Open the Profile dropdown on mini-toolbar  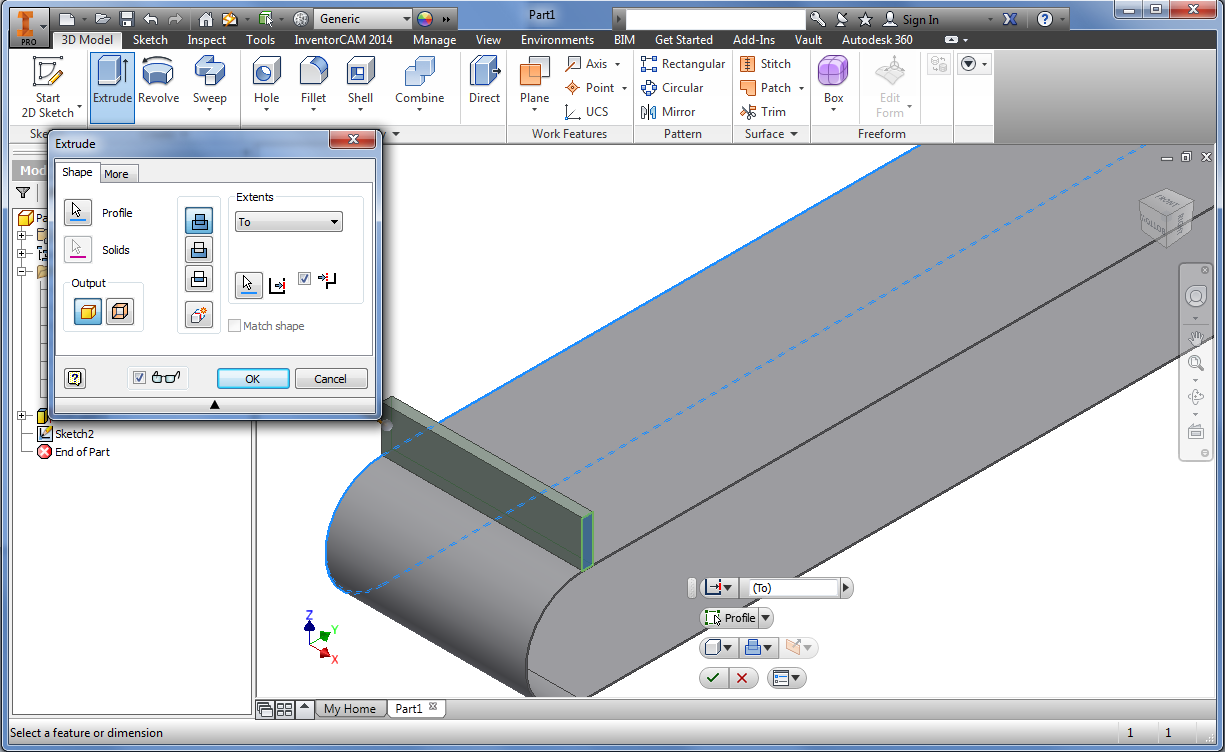coord(765,618)
